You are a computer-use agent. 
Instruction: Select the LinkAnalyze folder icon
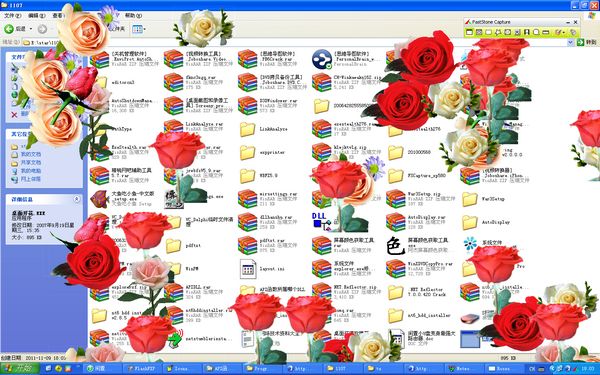pyautogui.click(x=248, y=129)
